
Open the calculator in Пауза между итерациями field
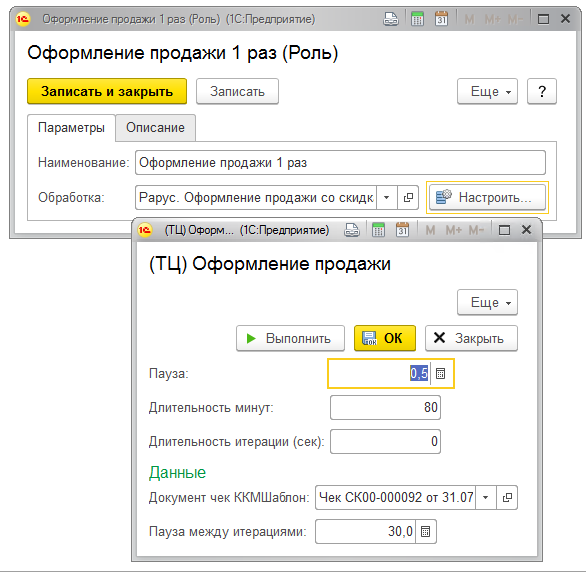coord(425,531)
